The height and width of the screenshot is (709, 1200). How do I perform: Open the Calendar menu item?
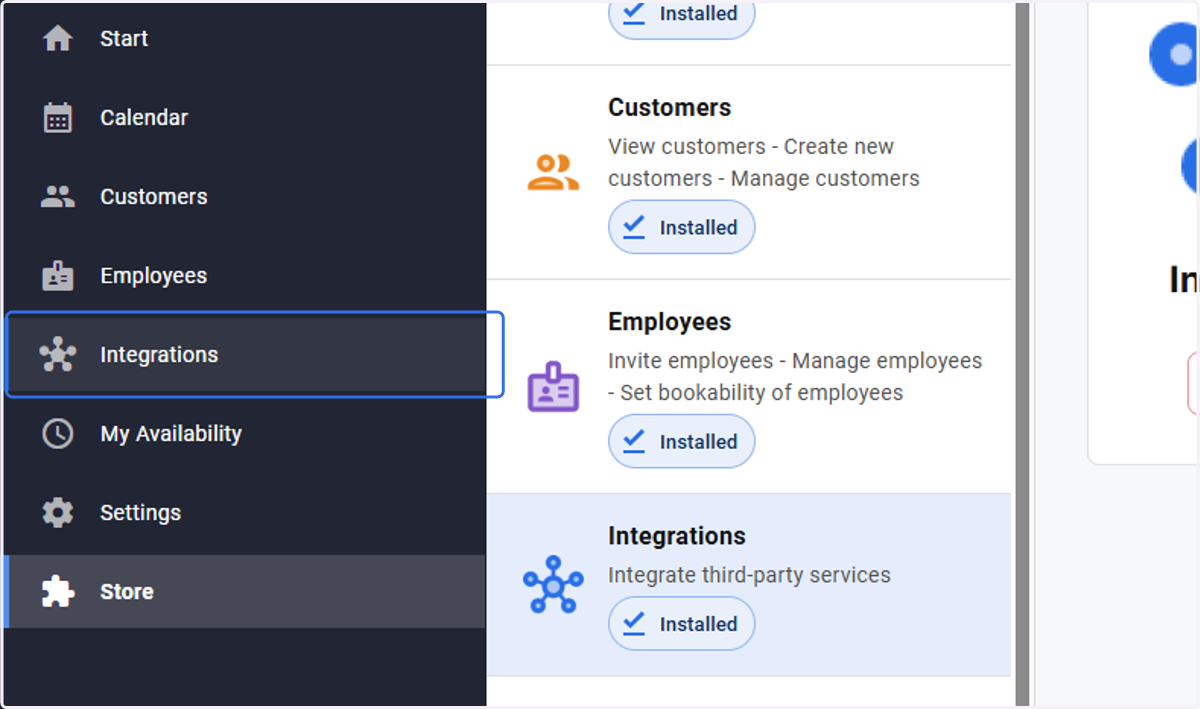[x=245, y=118]
